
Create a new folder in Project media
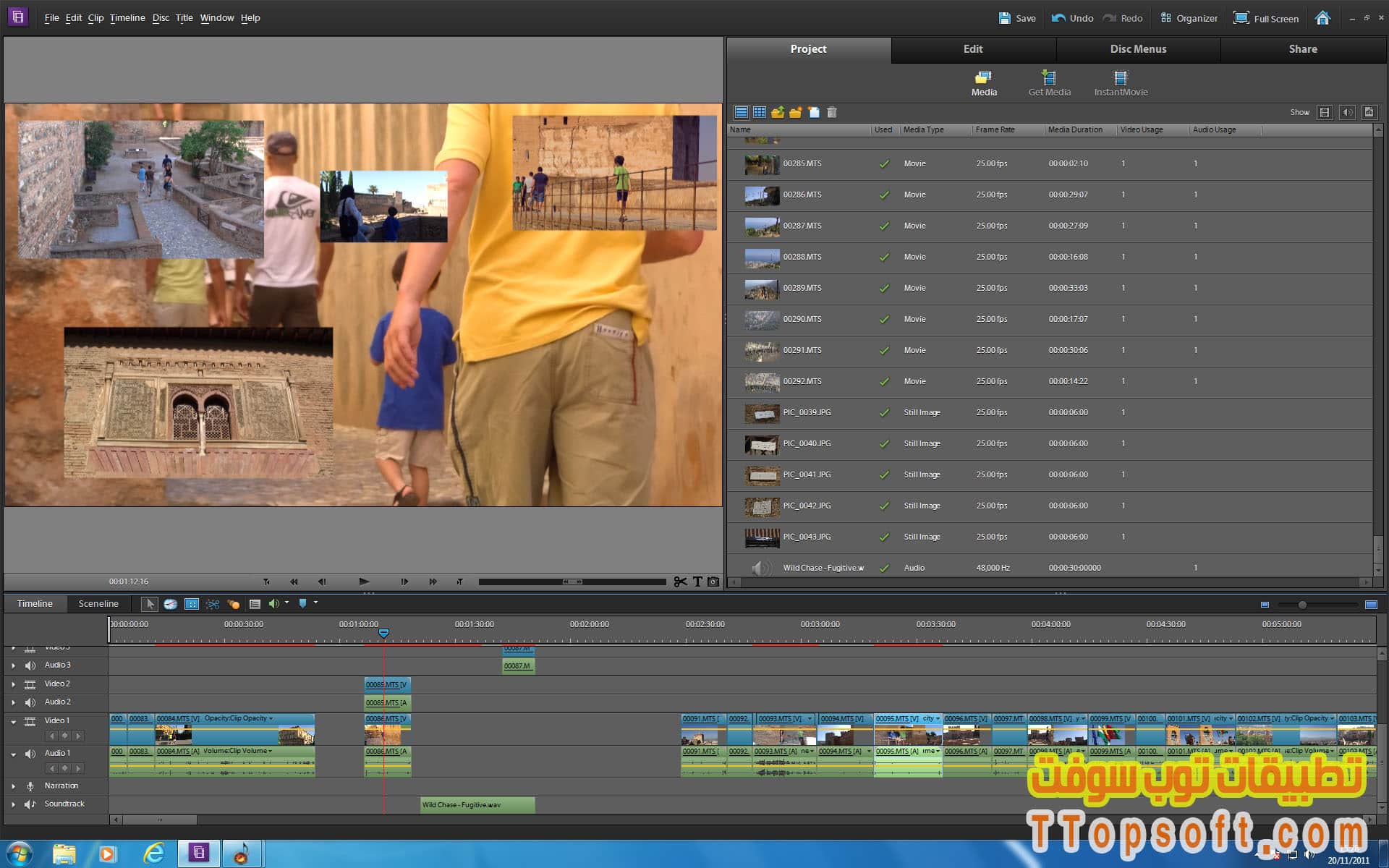point(796,112)
